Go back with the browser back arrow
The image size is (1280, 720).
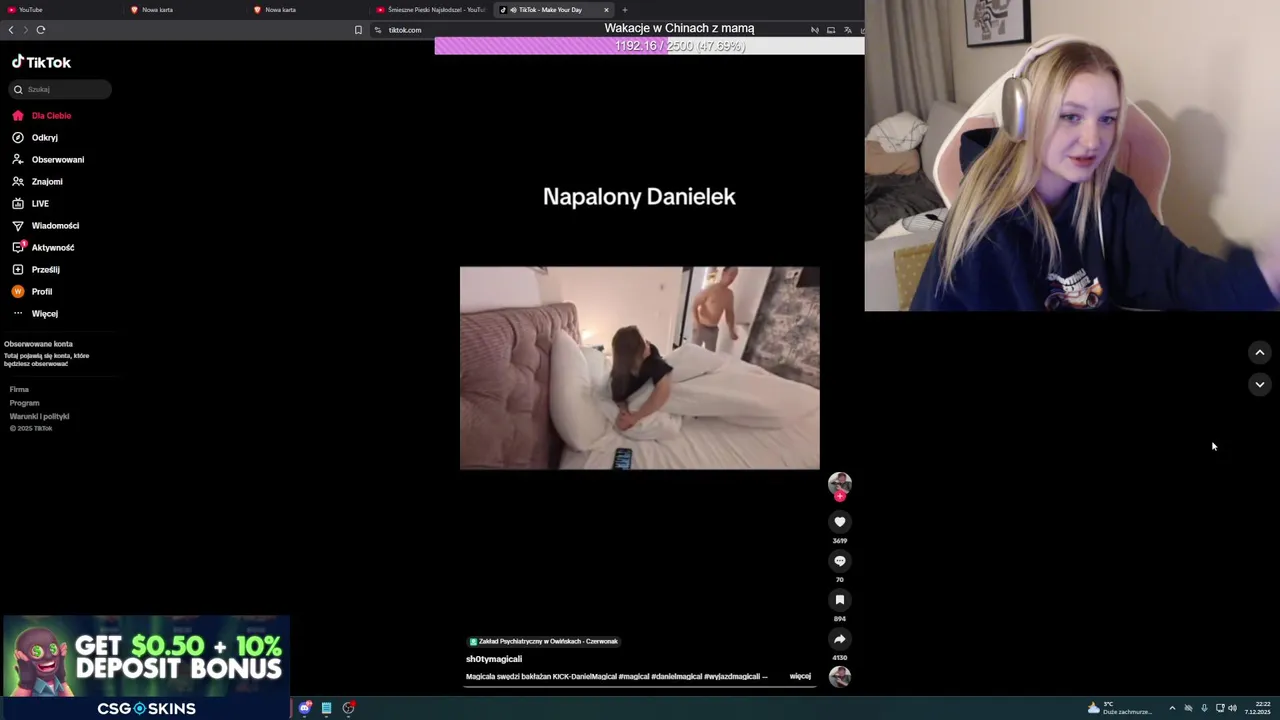(11, 30)
